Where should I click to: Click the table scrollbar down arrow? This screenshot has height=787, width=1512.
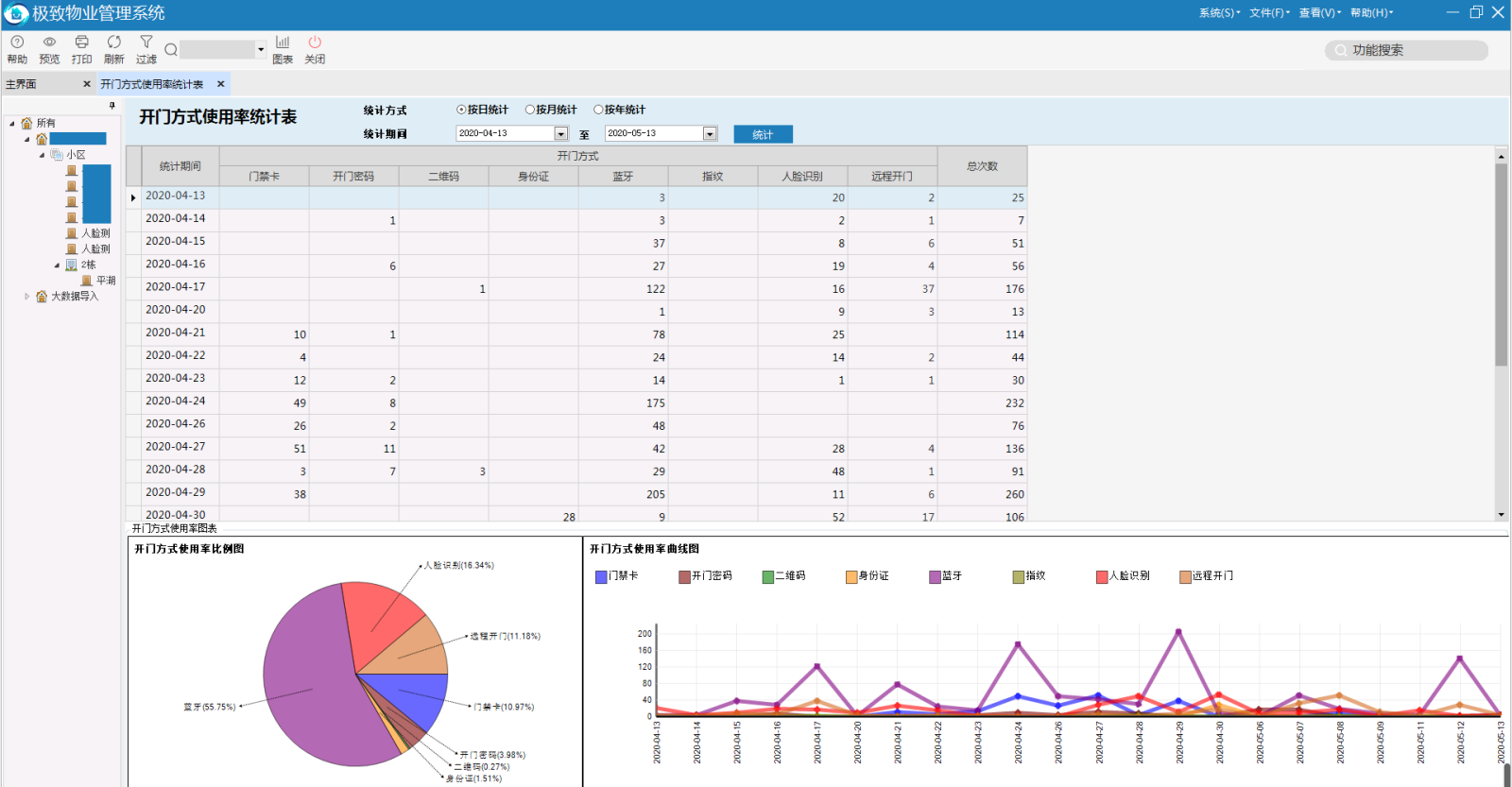click(1501, 515)
